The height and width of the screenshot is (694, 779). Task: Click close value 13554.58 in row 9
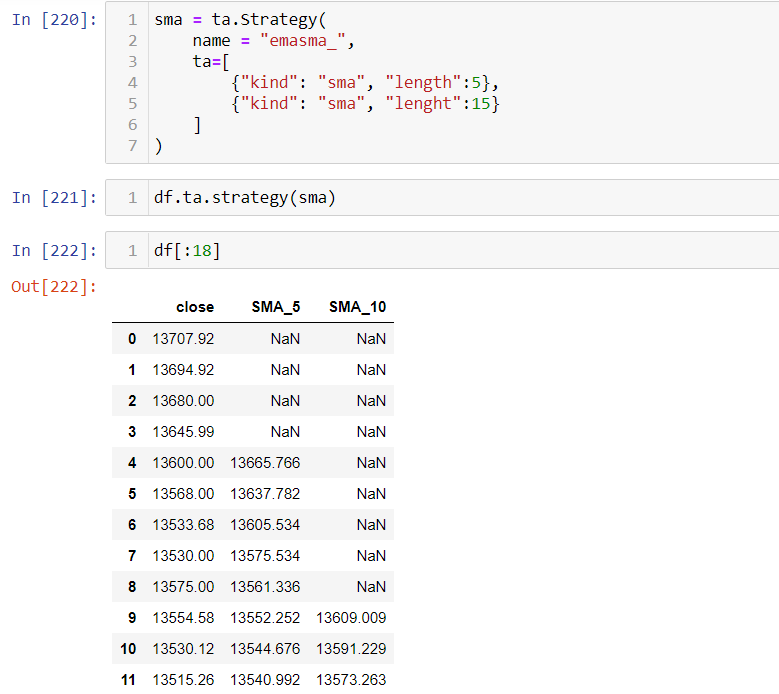183,617
